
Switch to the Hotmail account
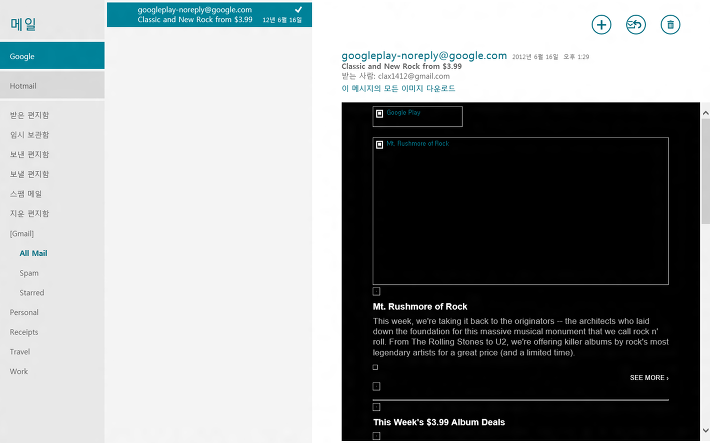[52, 85]
